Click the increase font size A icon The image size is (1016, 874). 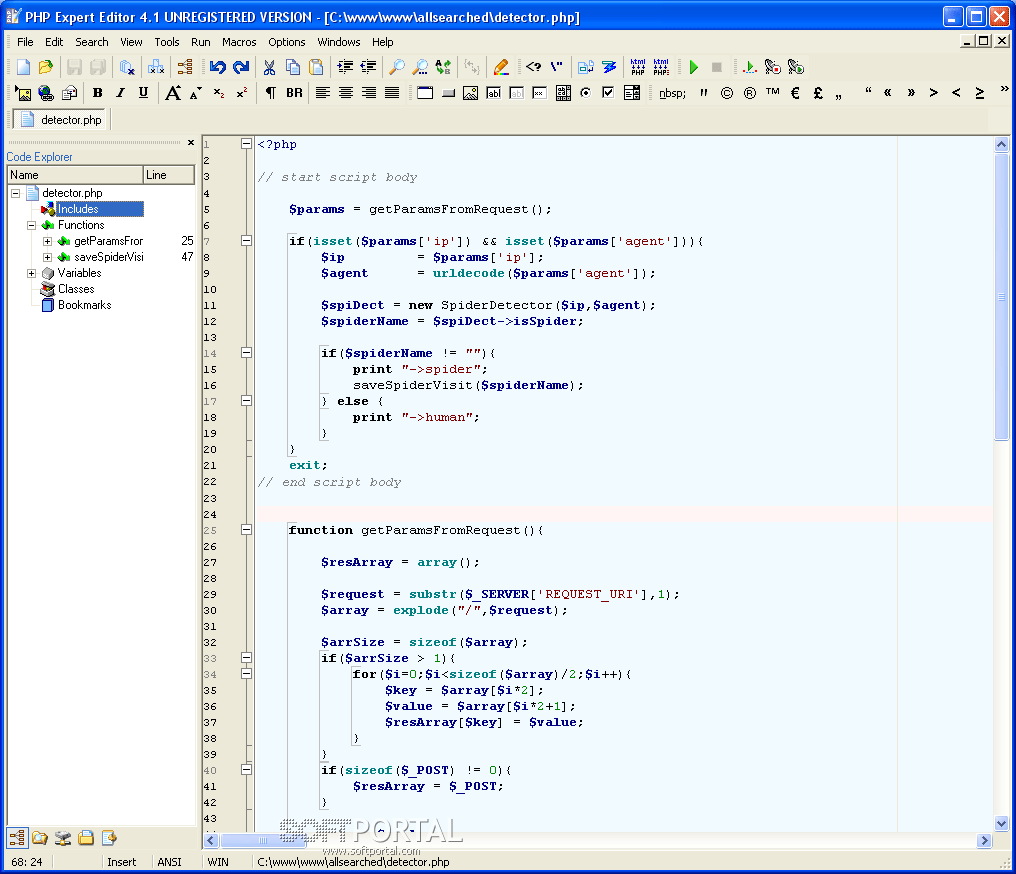point(172,93)
